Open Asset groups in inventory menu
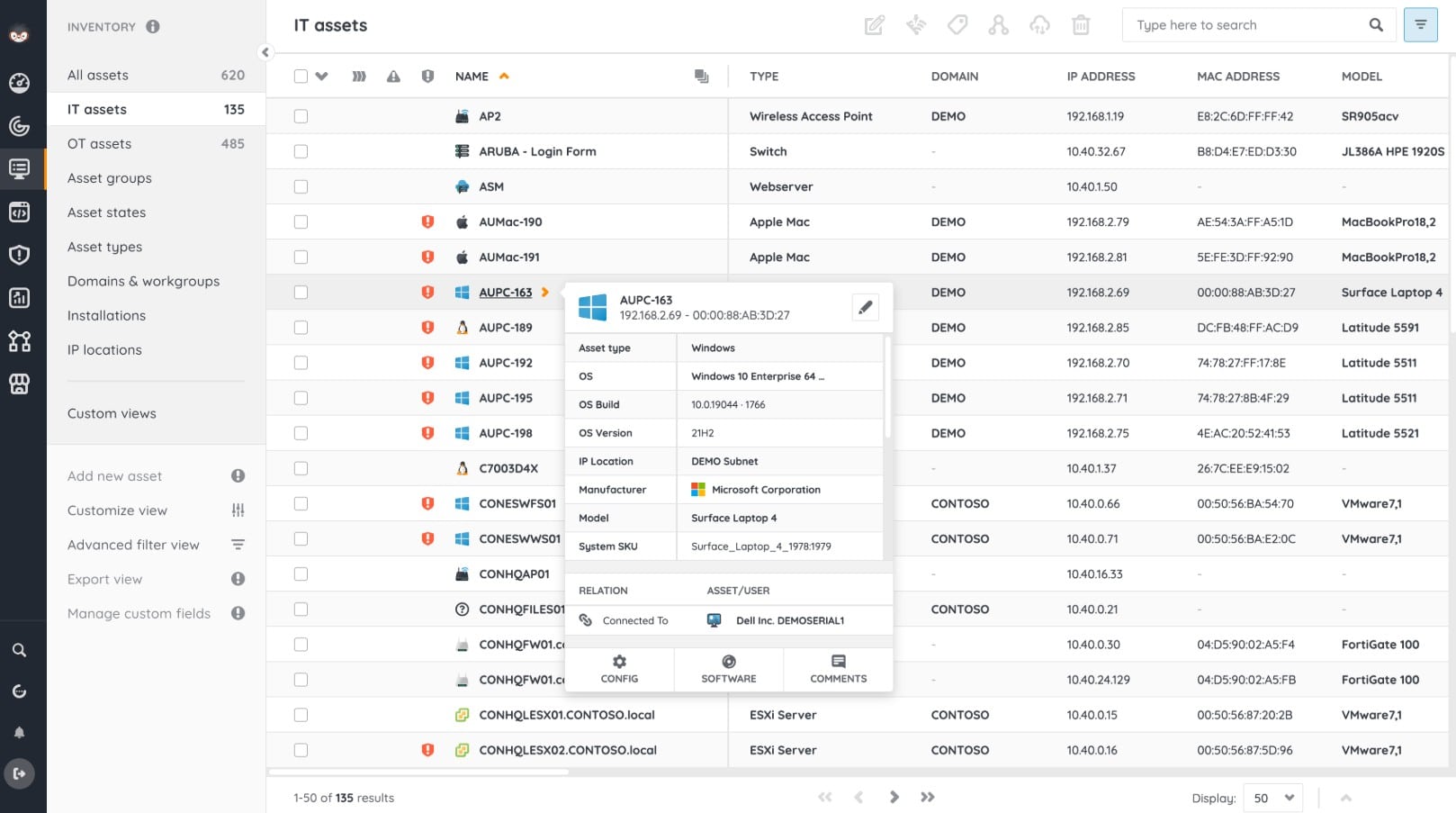 tap(109, 178)
